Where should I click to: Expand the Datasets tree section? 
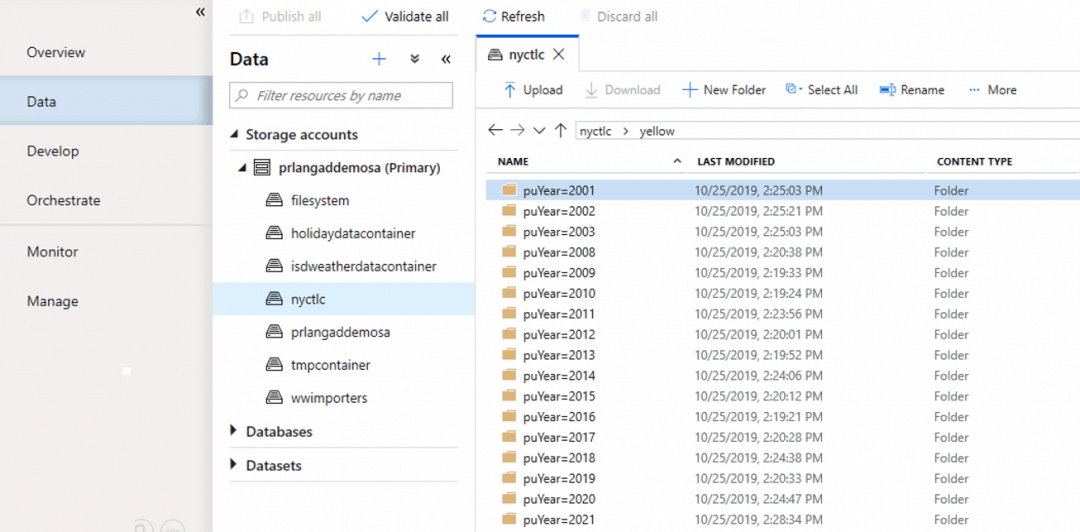click(x=234, y=465)
